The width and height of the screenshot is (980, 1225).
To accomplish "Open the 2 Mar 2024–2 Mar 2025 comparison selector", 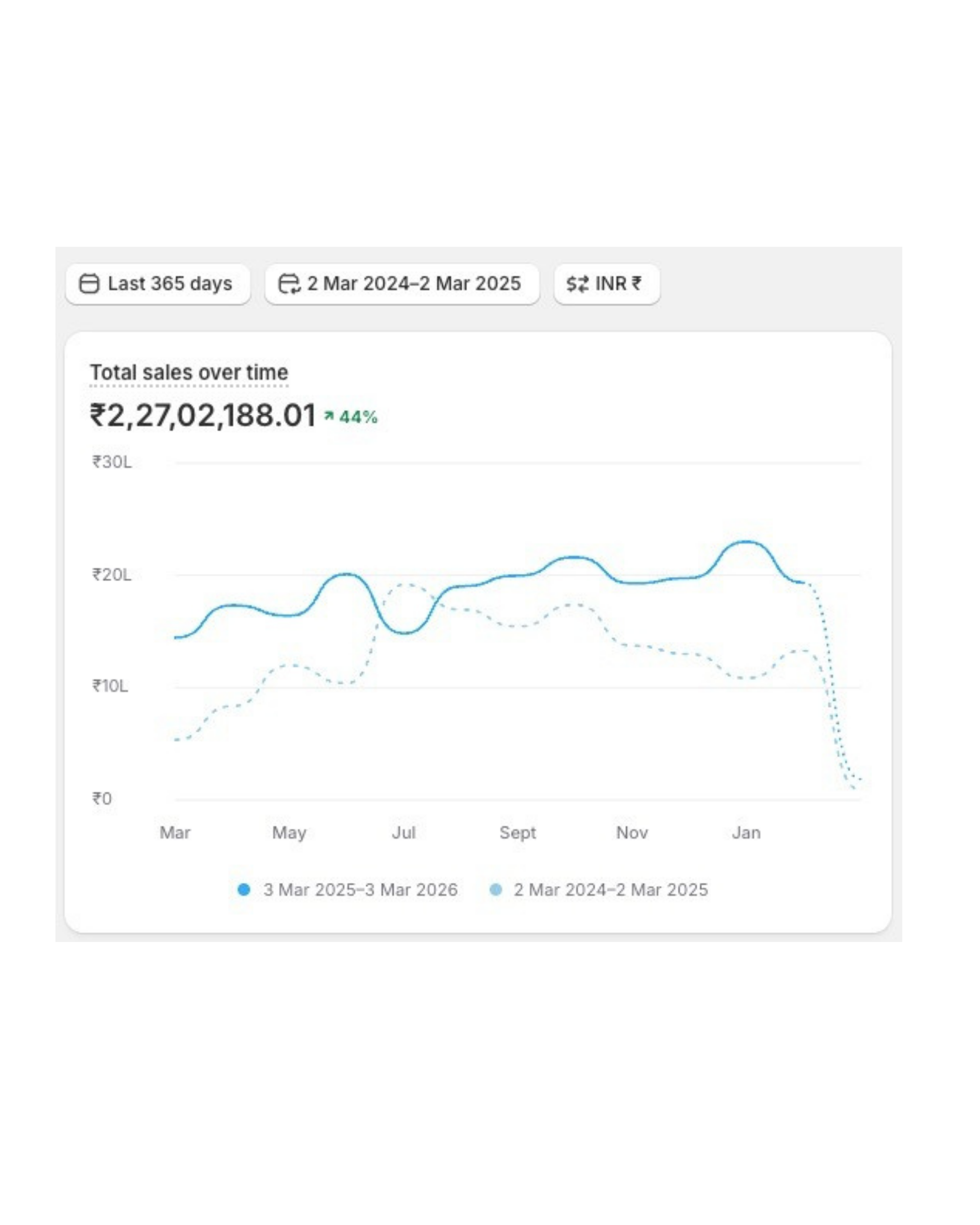I will click(x=402, y=284).
